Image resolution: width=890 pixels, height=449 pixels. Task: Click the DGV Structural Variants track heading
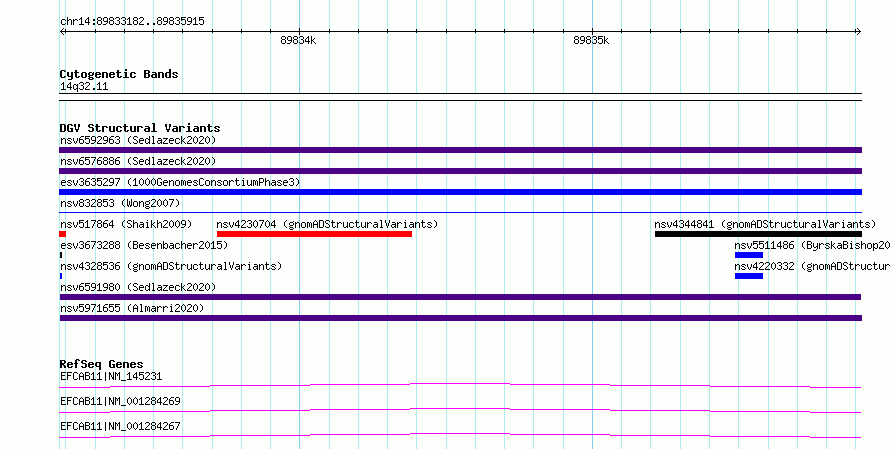click(x=140, y=128)
